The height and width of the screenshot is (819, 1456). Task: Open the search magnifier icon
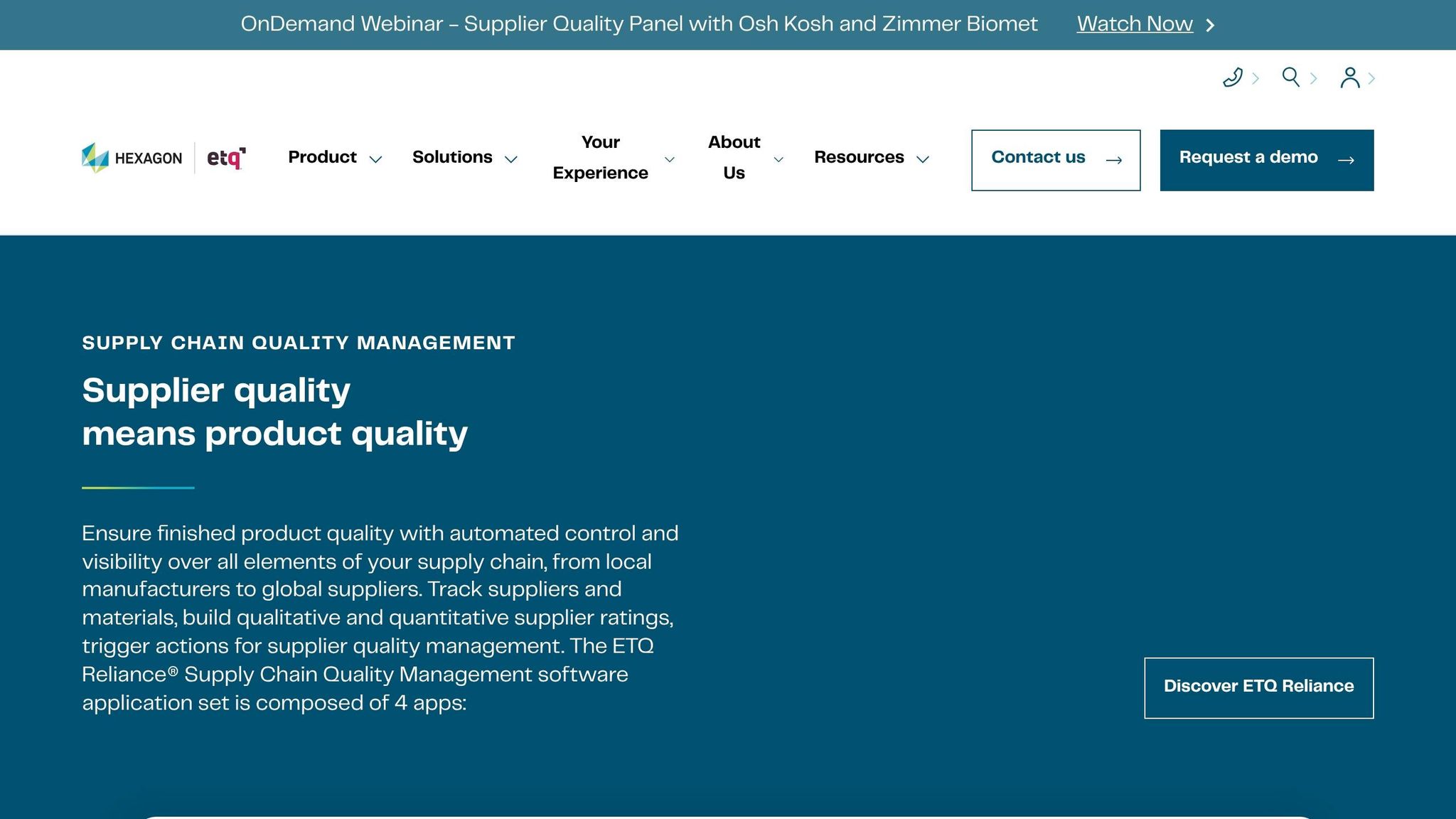tap(1290, 77)
